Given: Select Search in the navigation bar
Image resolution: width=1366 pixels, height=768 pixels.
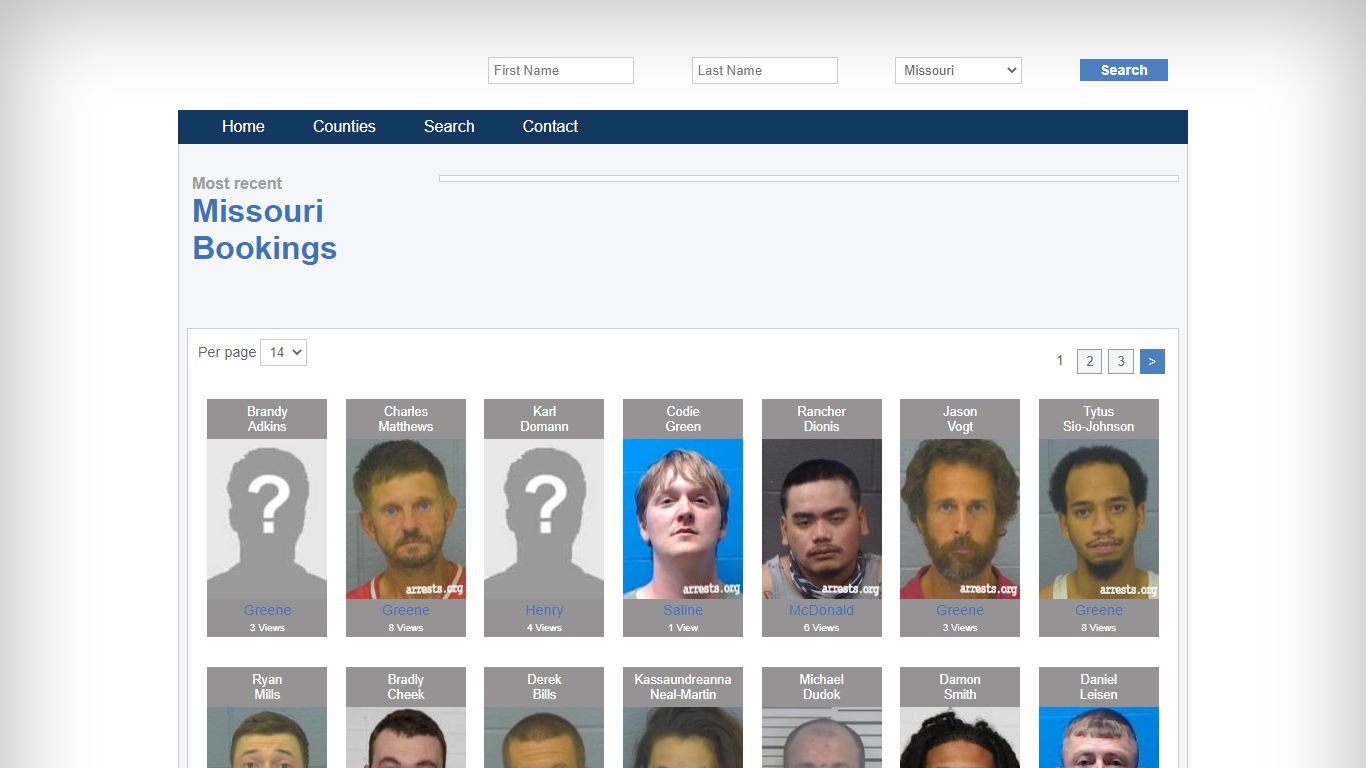Looking at the screenshot, I should pyautogui.click(x=449, y=126).
